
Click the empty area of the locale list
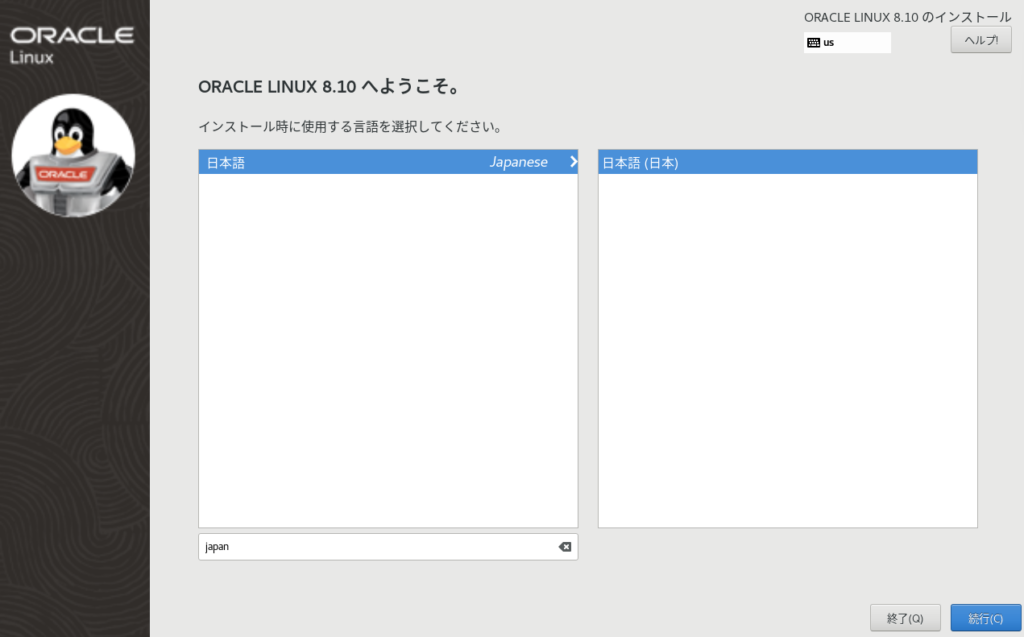point(787,350)
